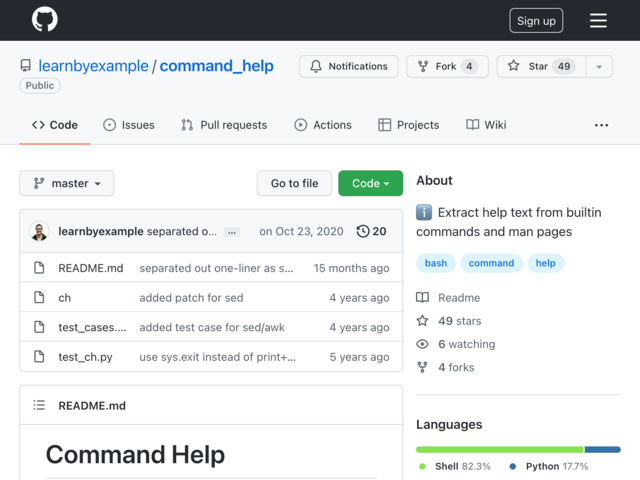Image resolution: width=640 pixels, height=480 pixels.
Task: View the 49 stars link
Action: pos(449,321)
